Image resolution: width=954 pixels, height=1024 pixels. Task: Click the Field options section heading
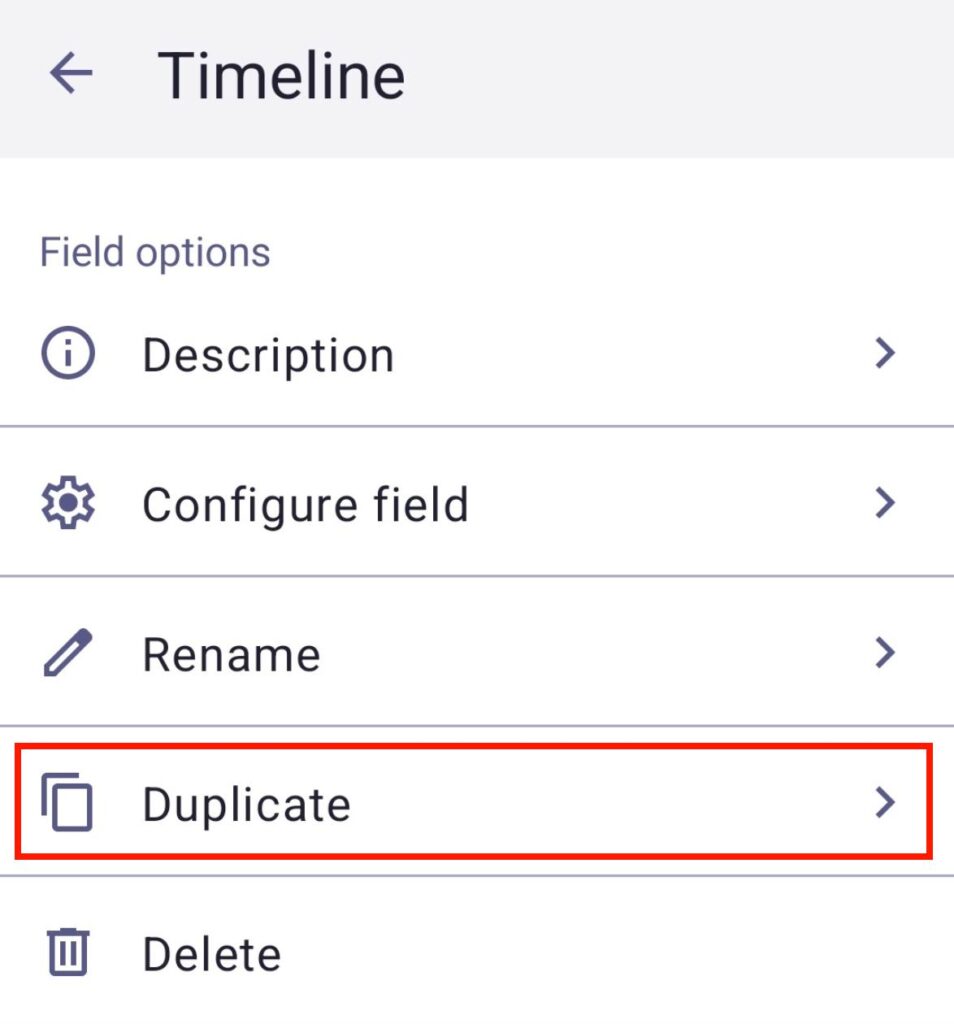point(155,252)
